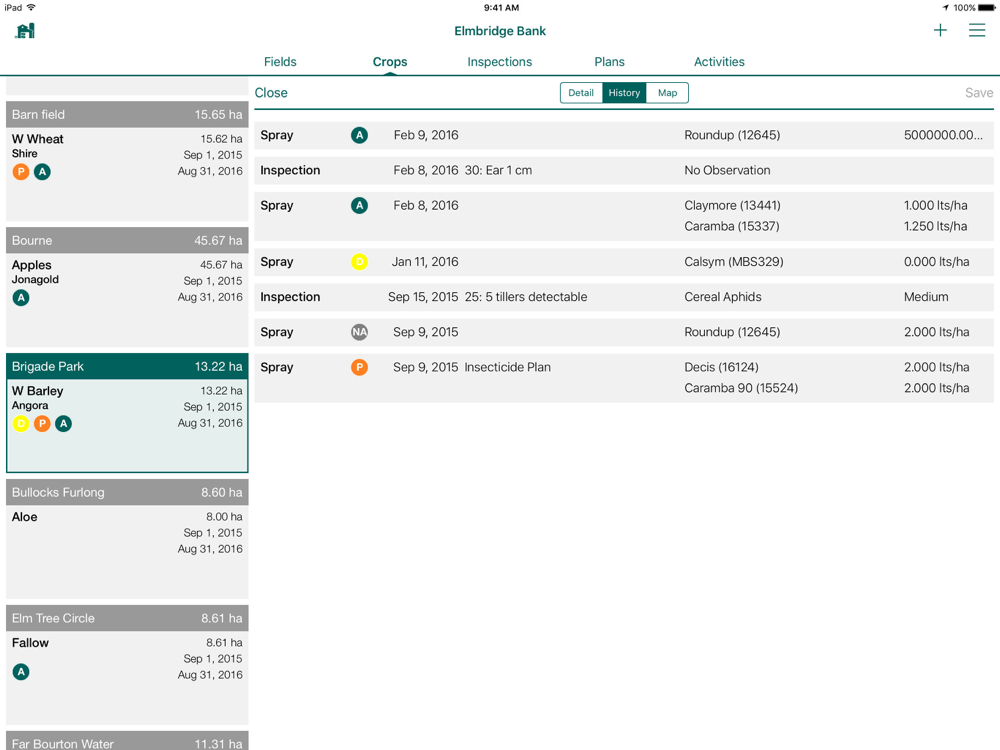Select the Aloe crop card
Screen dimensions: 1000x750
(127, 552)
